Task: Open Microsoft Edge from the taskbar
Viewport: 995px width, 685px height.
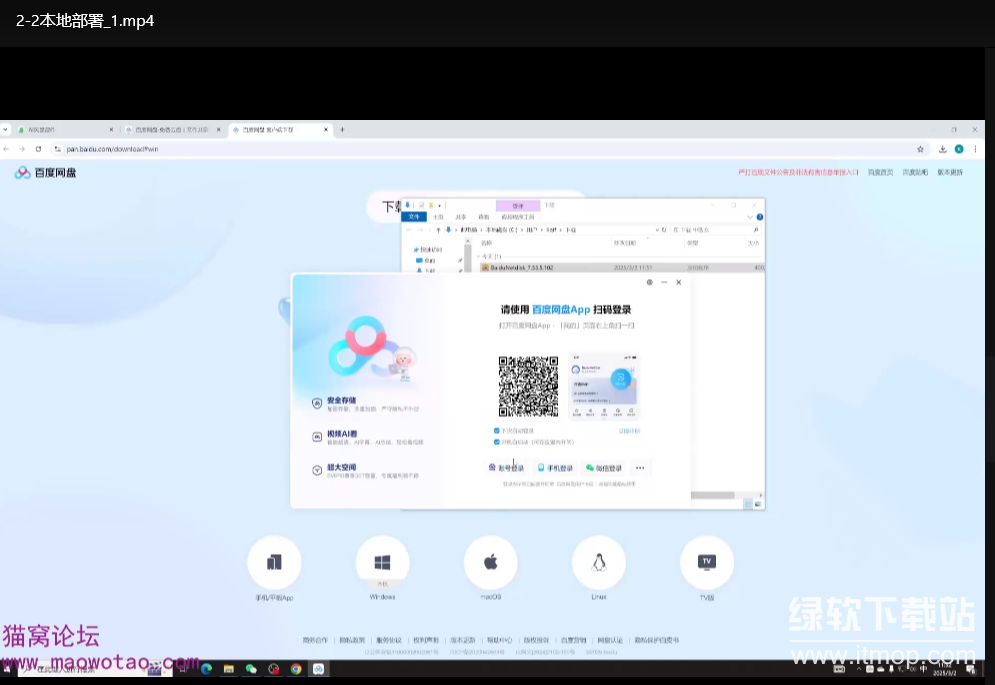Action: click(207, 668)
